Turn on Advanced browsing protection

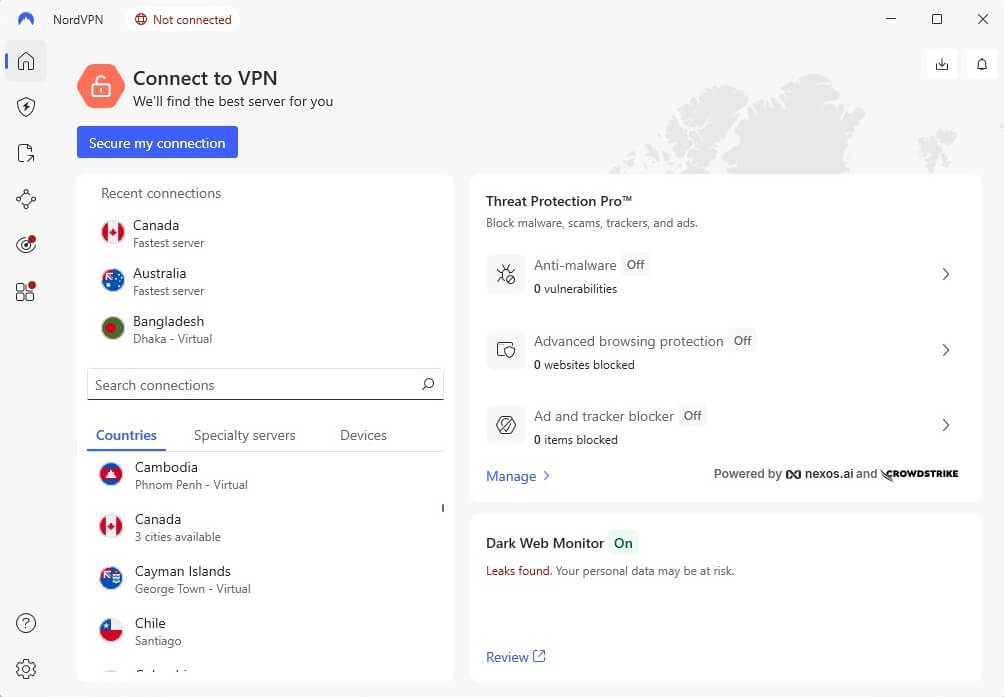tap(742, 341)
